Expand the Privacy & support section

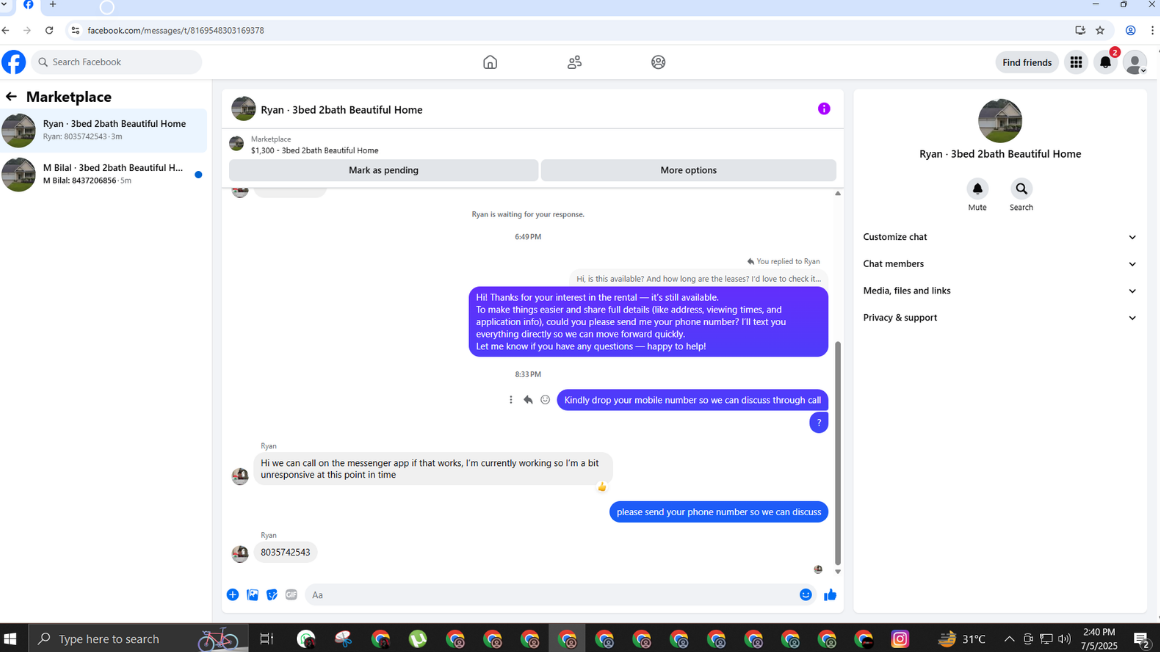click(999, 317)
